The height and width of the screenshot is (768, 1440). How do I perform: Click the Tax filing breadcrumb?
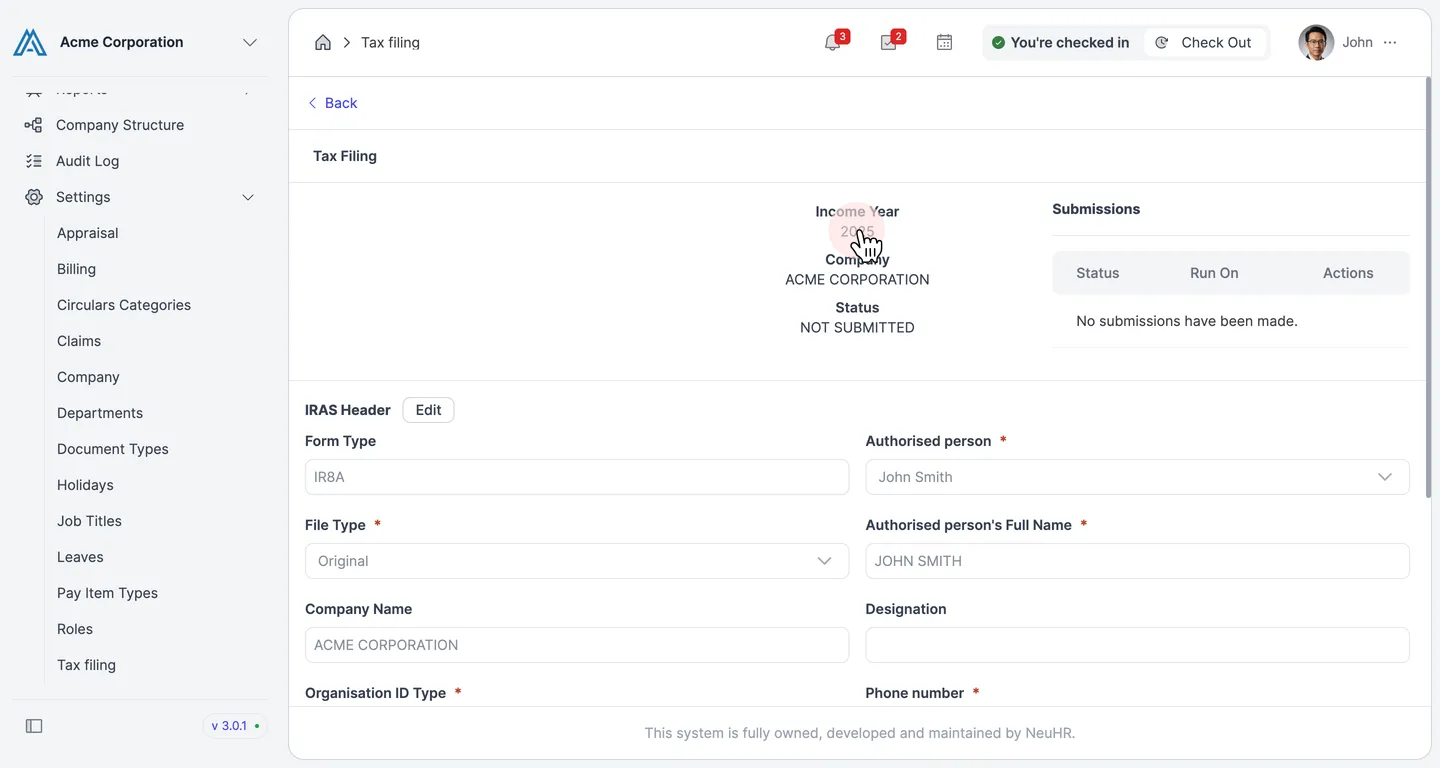coord(390,42)
